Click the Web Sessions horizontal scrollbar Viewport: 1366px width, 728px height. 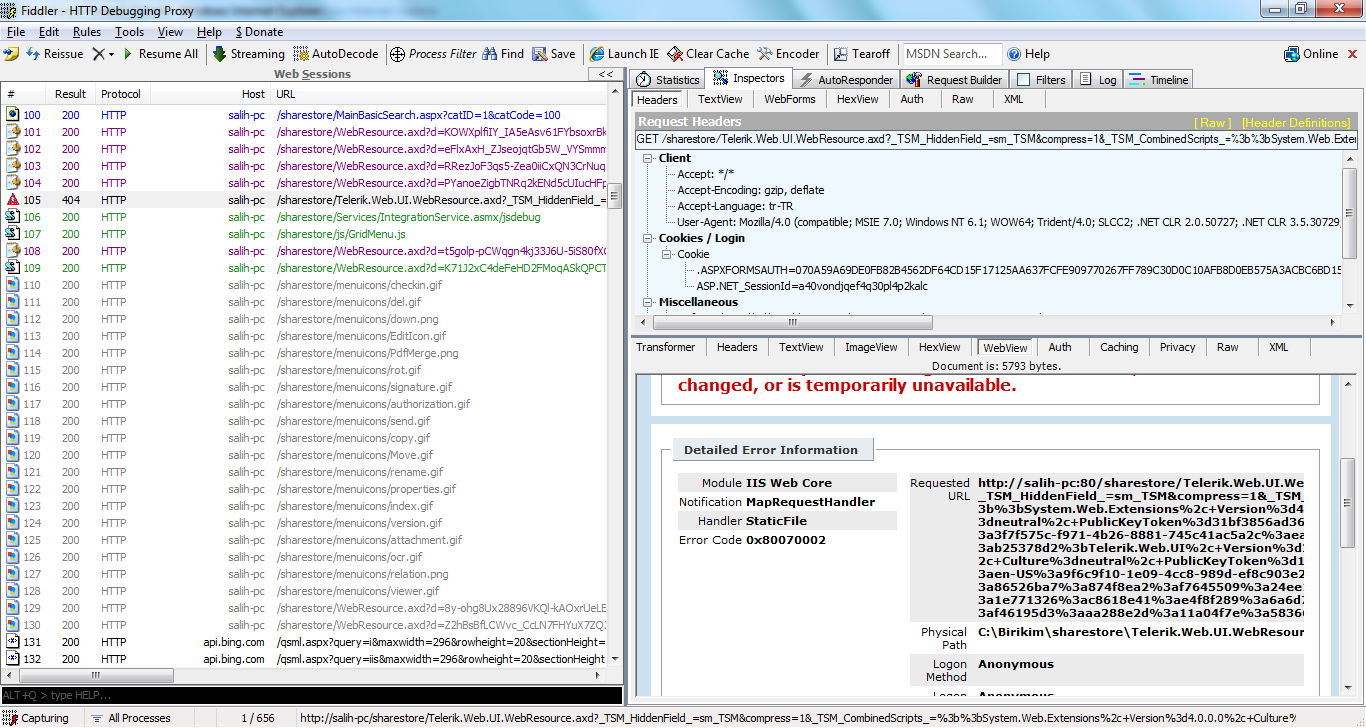304,676
